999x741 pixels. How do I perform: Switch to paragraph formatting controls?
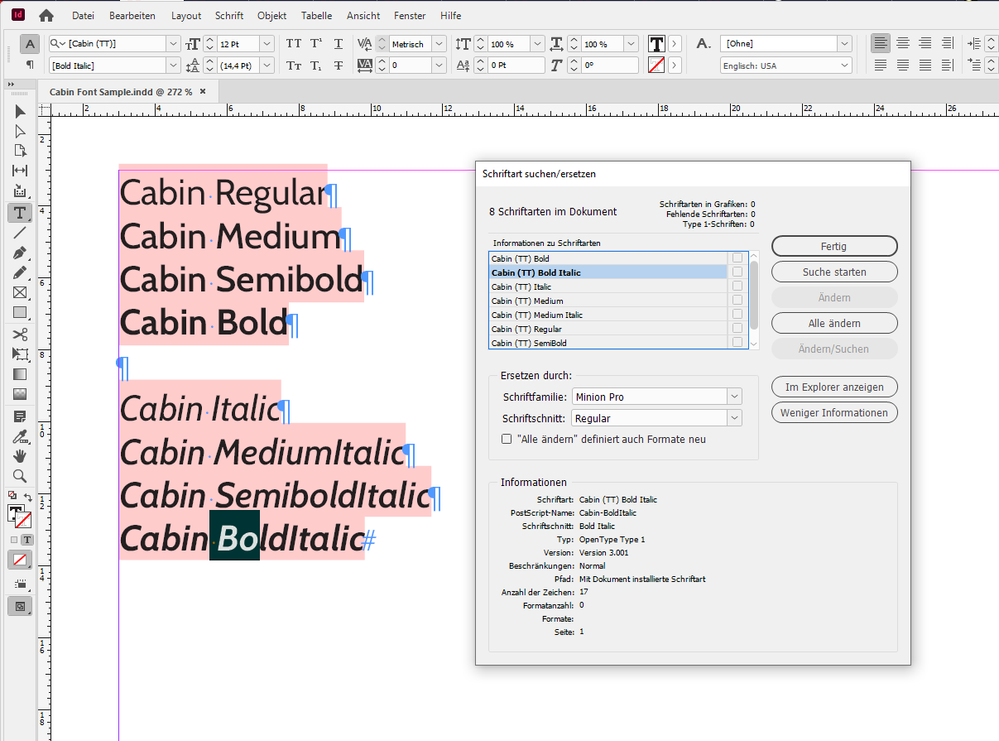tap(29, 64)
